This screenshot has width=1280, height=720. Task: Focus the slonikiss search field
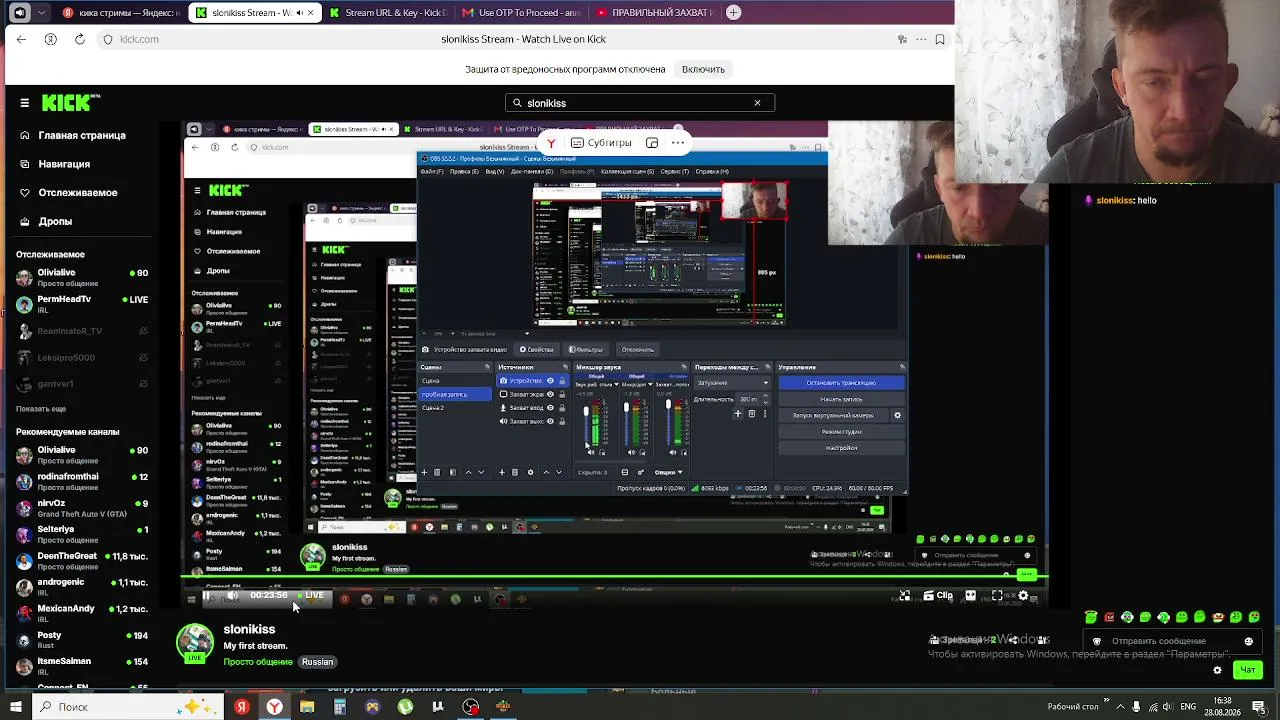click(x=639, y=102)
